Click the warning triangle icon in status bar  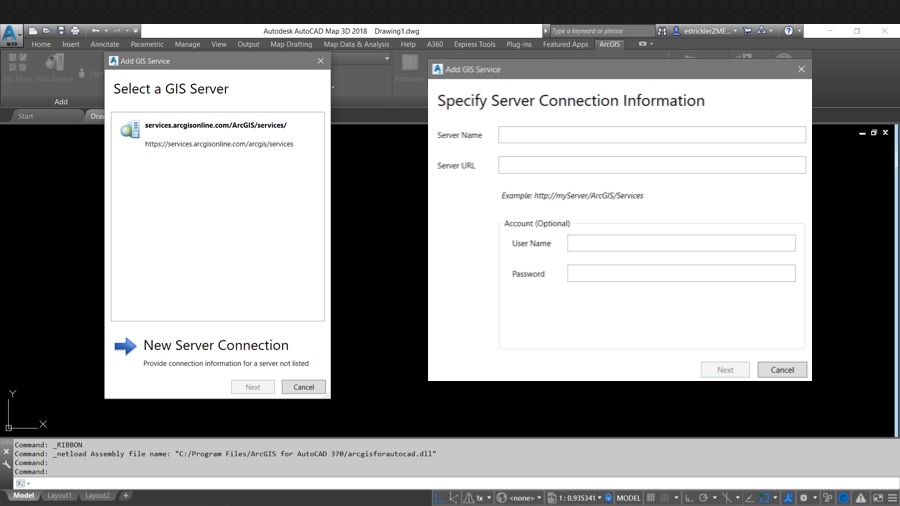861,498
